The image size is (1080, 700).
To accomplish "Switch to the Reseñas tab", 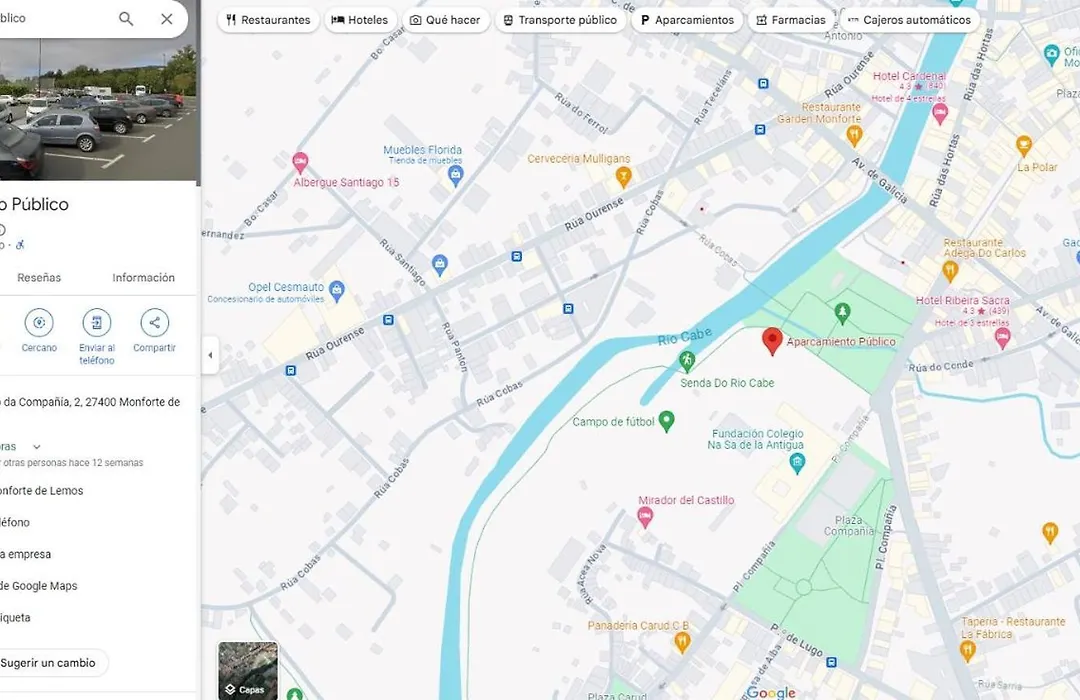I will (x=39, y=278).
